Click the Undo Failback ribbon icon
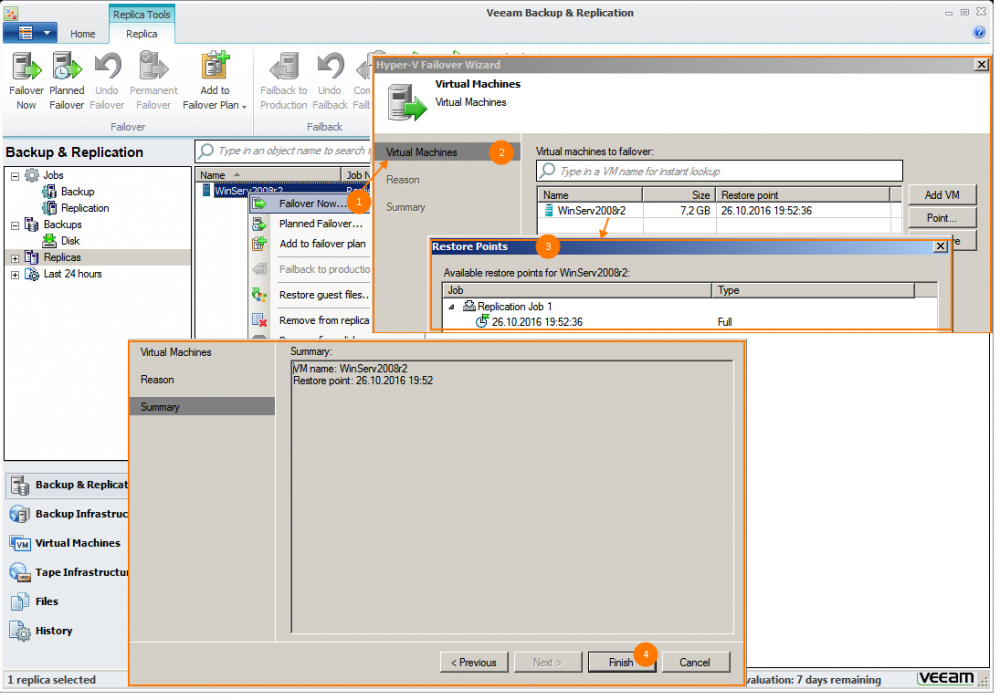Image resolution: width=1000 pixels, height=700 pixels. pos(330,67)
